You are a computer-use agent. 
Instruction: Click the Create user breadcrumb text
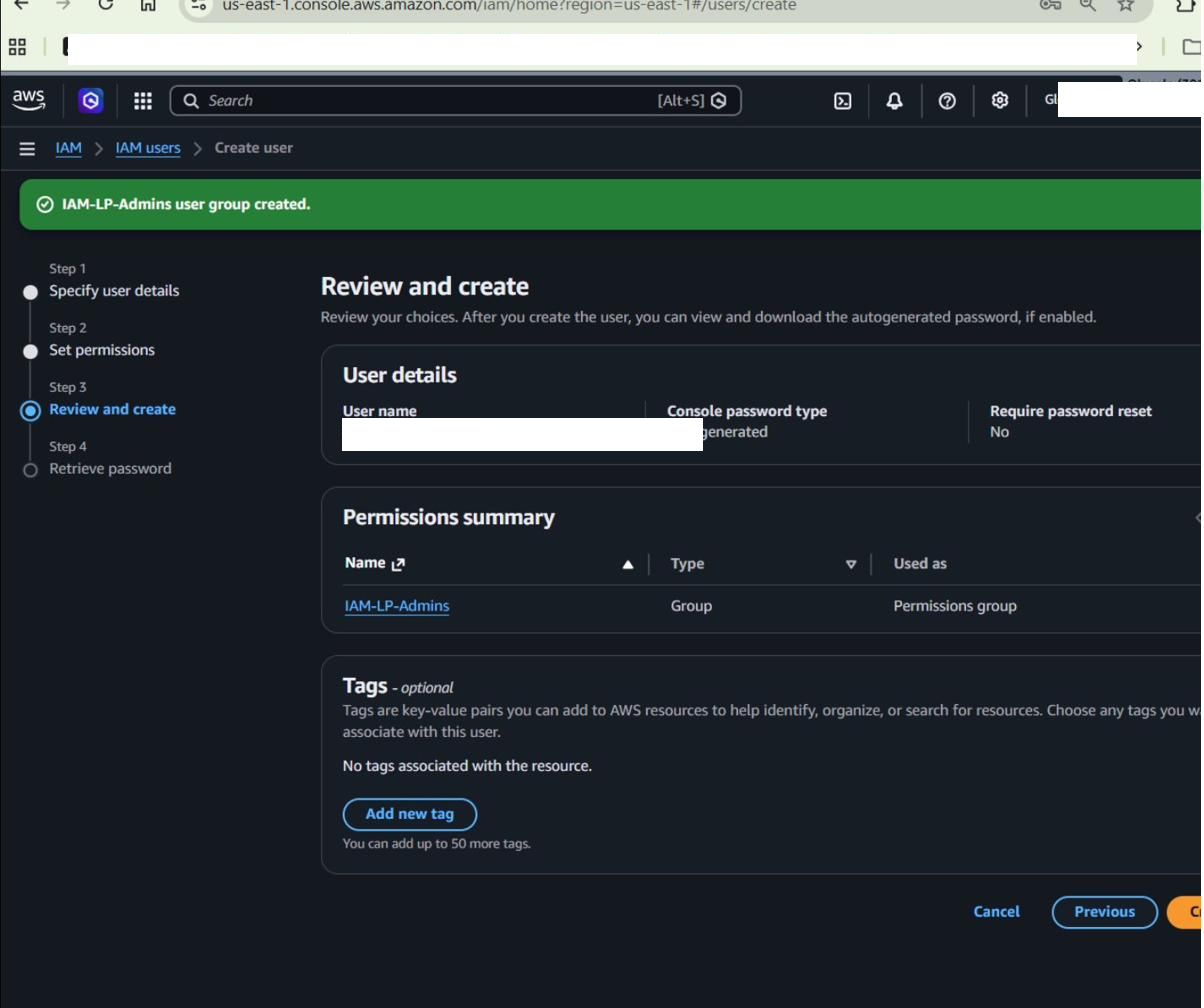[x=254, y=148]
